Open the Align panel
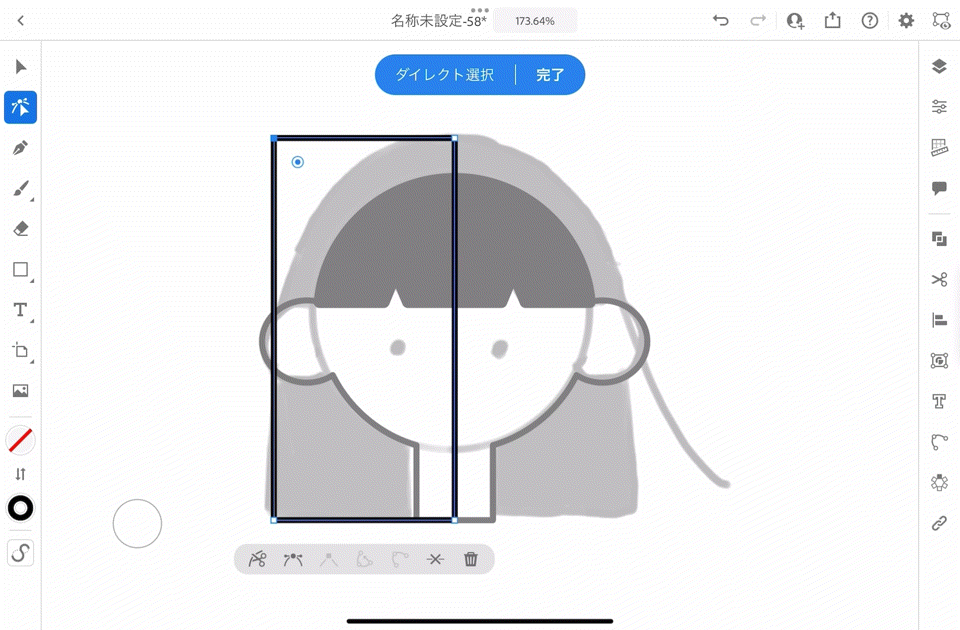Image resolution: width=960 pixels, height=630 pixels. [x=939, y=320]
